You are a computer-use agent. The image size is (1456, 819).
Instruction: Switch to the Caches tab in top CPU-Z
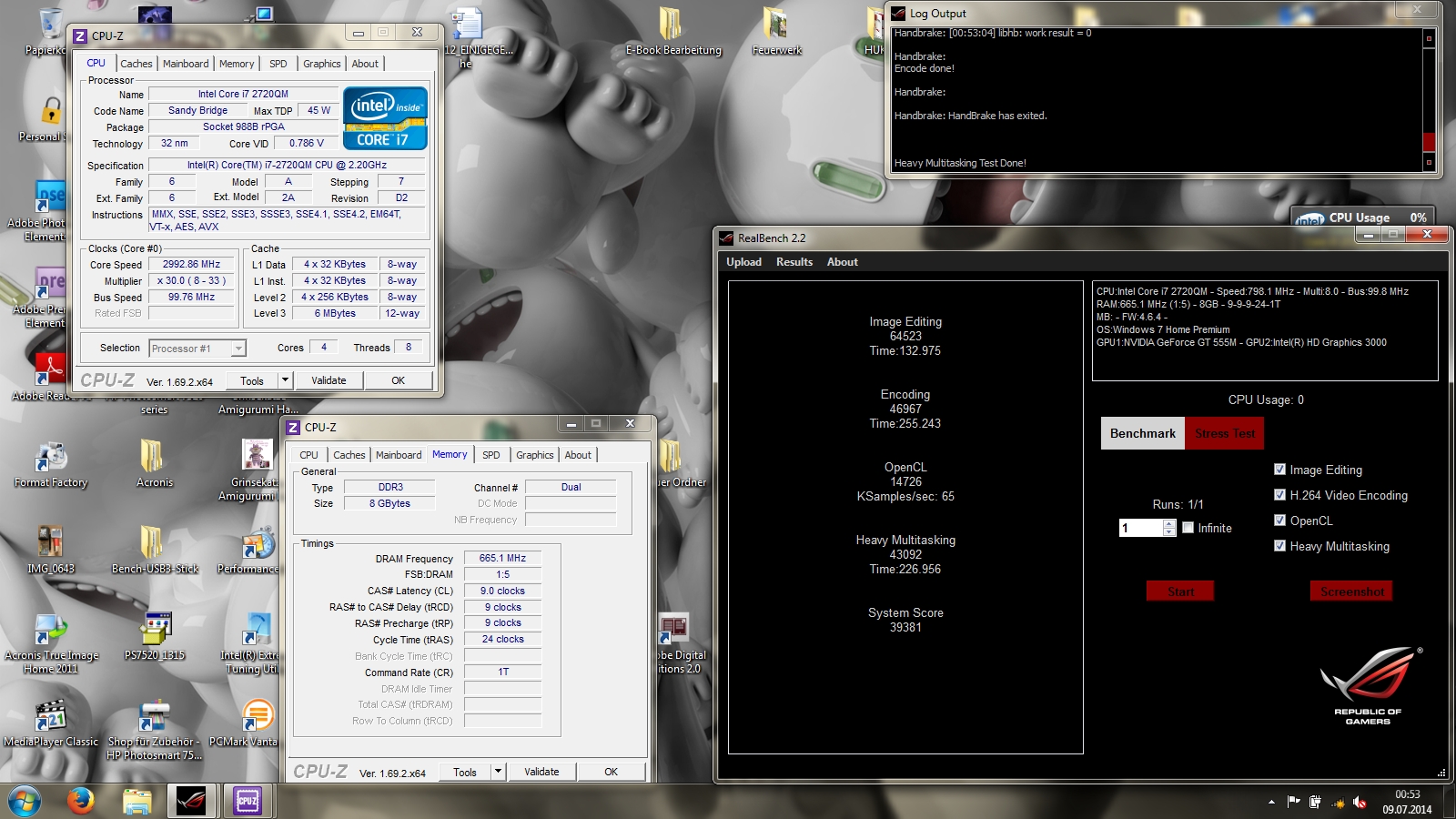136,64
